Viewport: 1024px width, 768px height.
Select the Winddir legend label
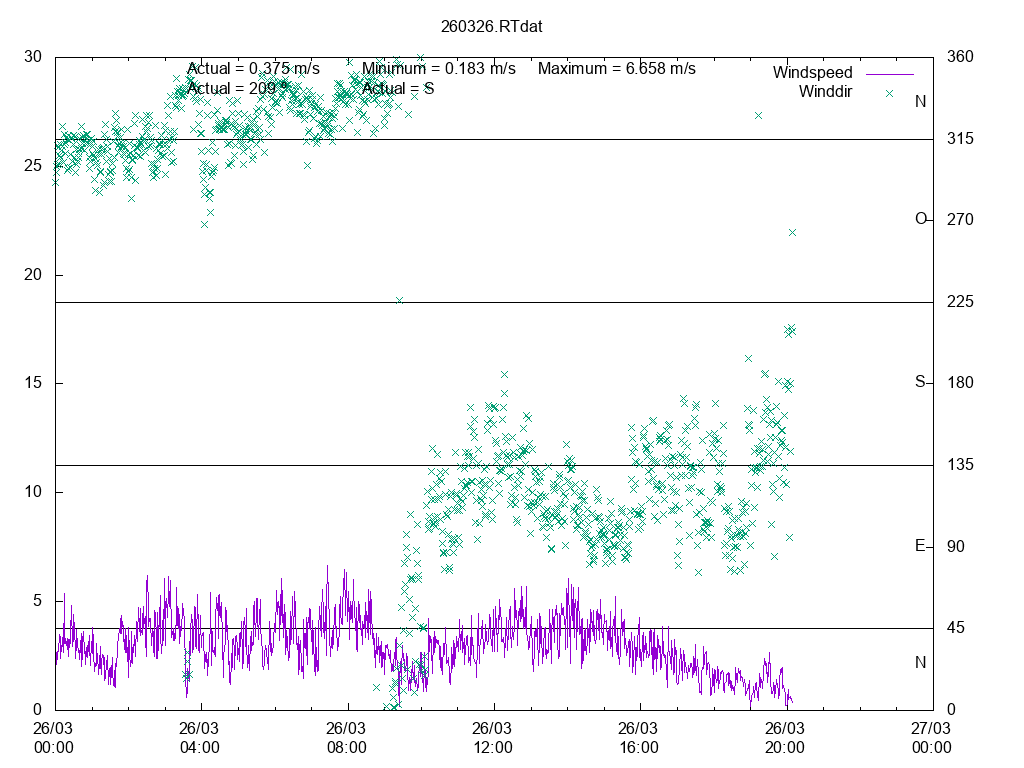click(825, 92)
